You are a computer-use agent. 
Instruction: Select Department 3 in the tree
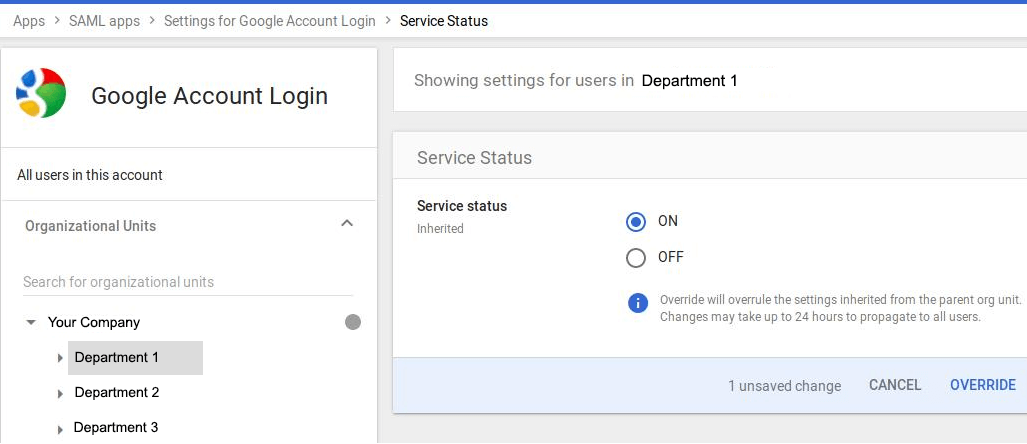(x=116, y=428)
